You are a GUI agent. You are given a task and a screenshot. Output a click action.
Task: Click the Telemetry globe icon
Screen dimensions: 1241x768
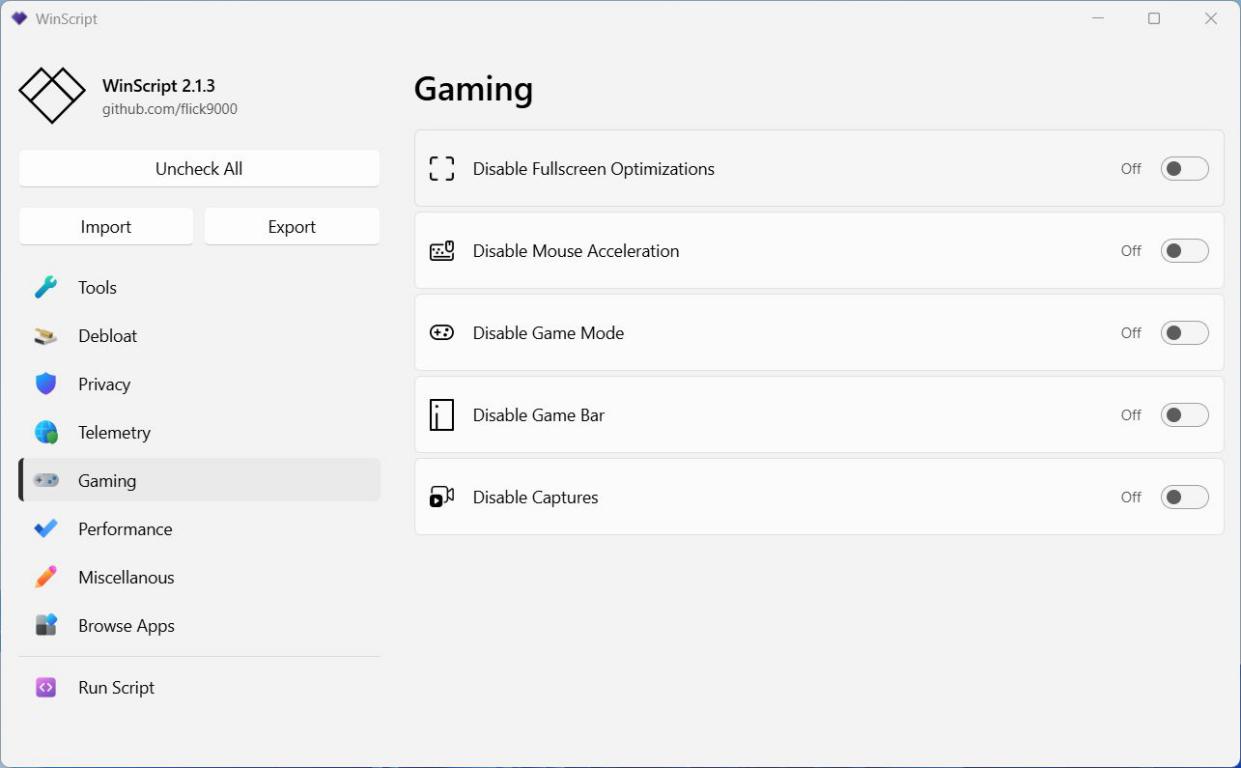click(x=46, y=433)
